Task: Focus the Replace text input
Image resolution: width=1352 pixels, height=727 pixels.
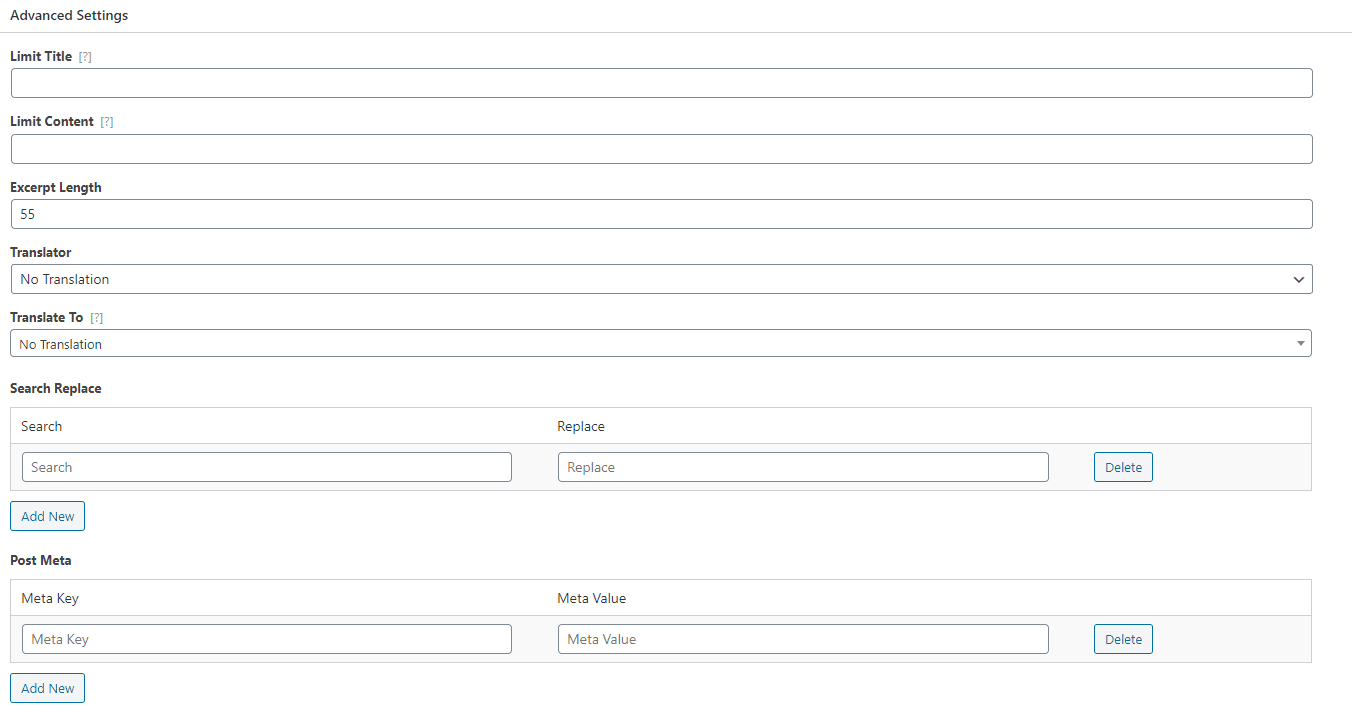Action: point(802,467)
